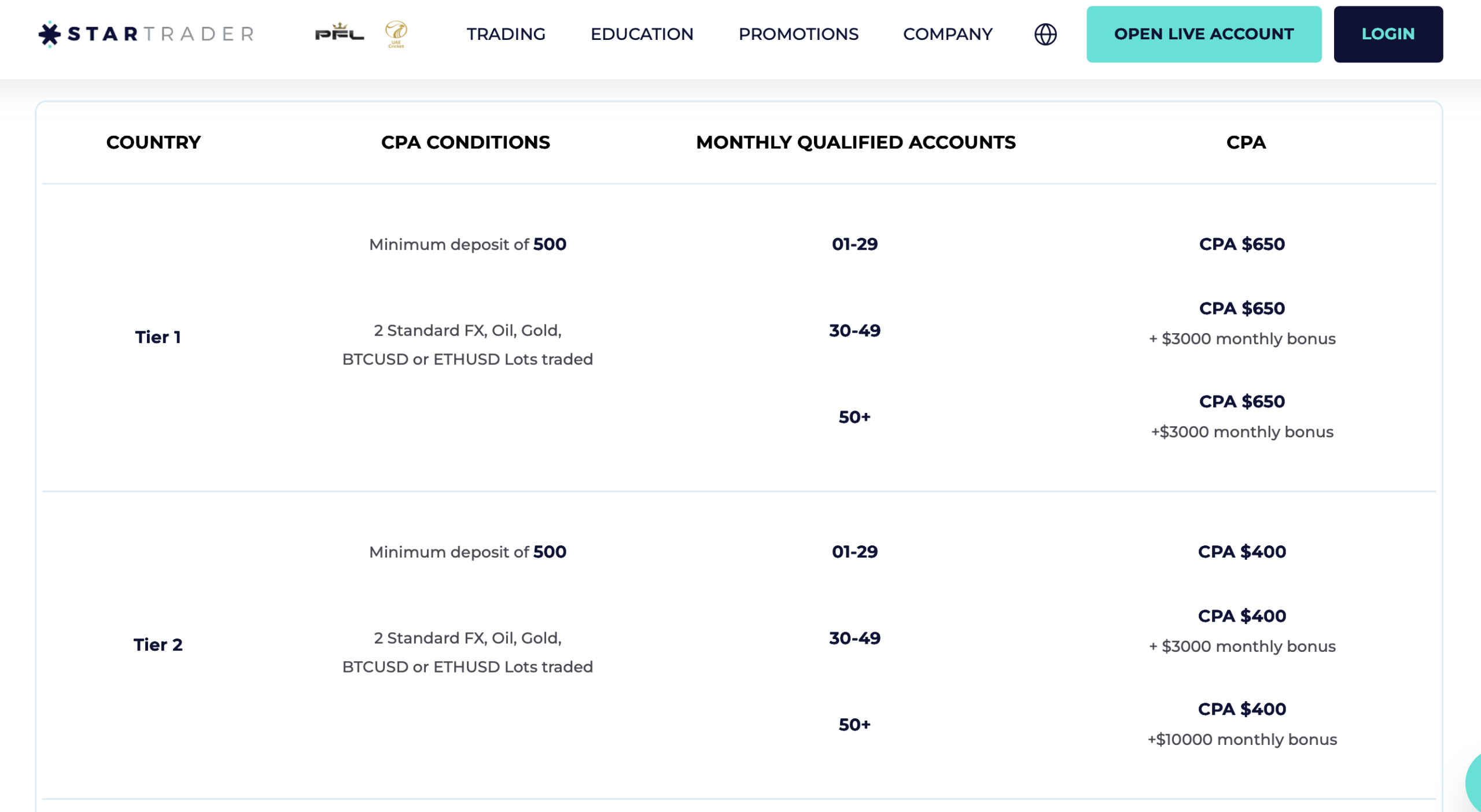The image size is (1481, 812).
Task: Select the Tier 2 row label
Action: coord(159,644)
